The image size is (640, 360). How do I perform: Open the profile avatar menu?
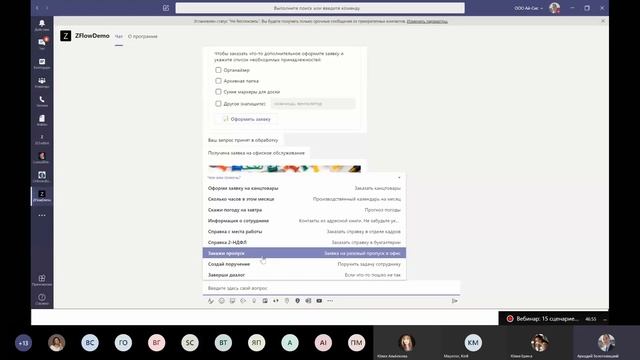[x=554, y=8]
